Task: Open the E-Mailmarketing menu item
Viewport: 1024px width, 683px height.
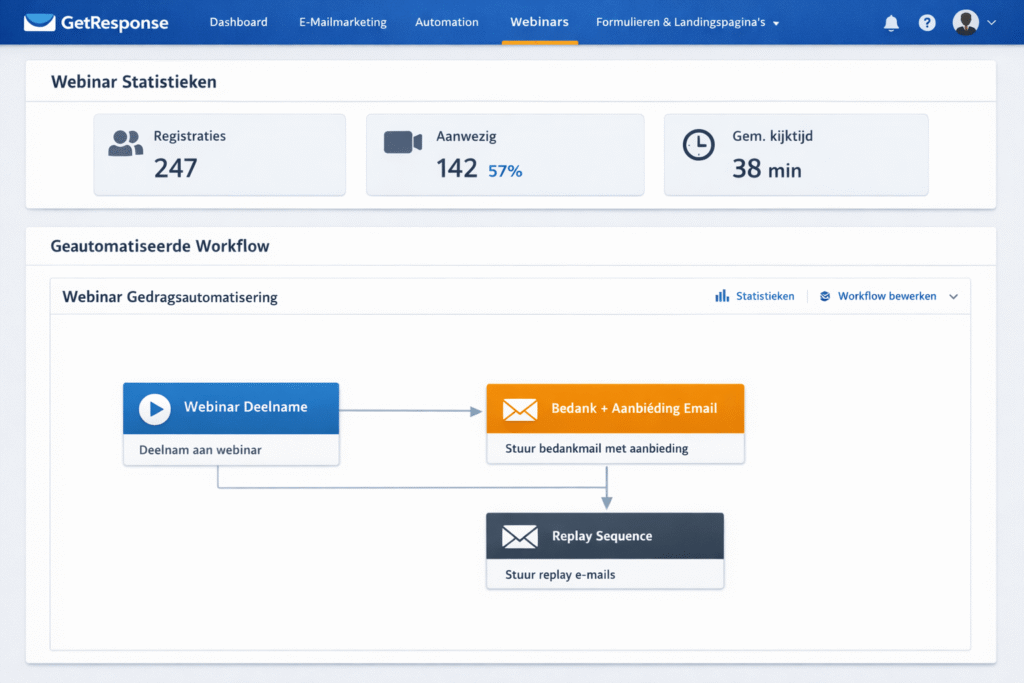Action: pos(342,22)
